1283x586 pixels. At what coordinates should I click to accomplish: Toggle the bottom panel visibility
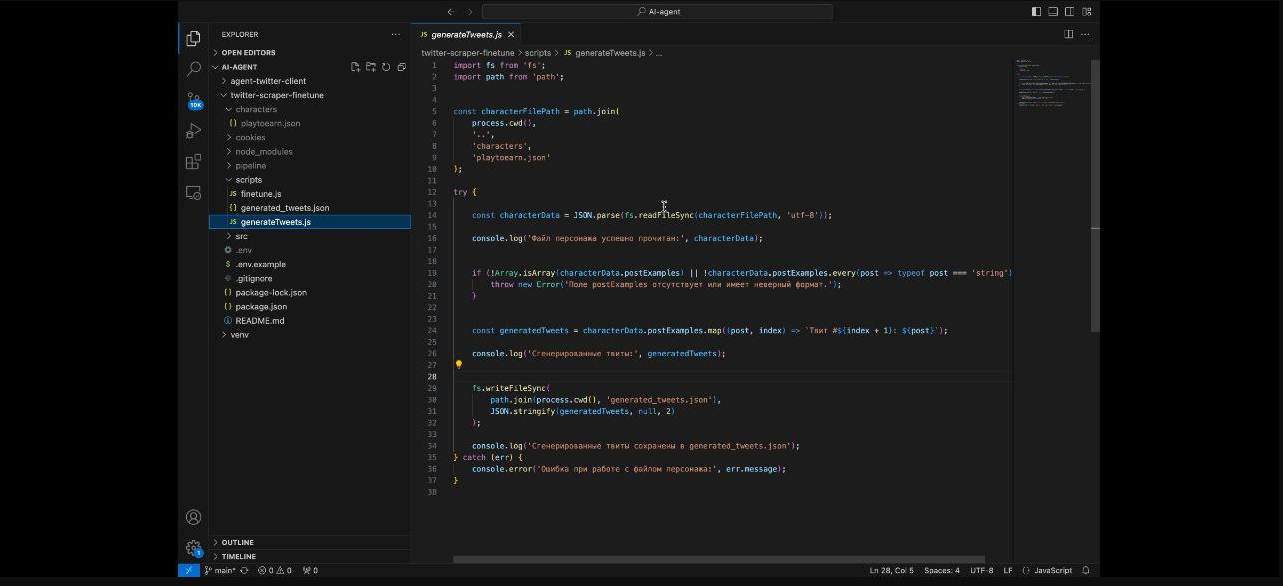point(1053,11)
